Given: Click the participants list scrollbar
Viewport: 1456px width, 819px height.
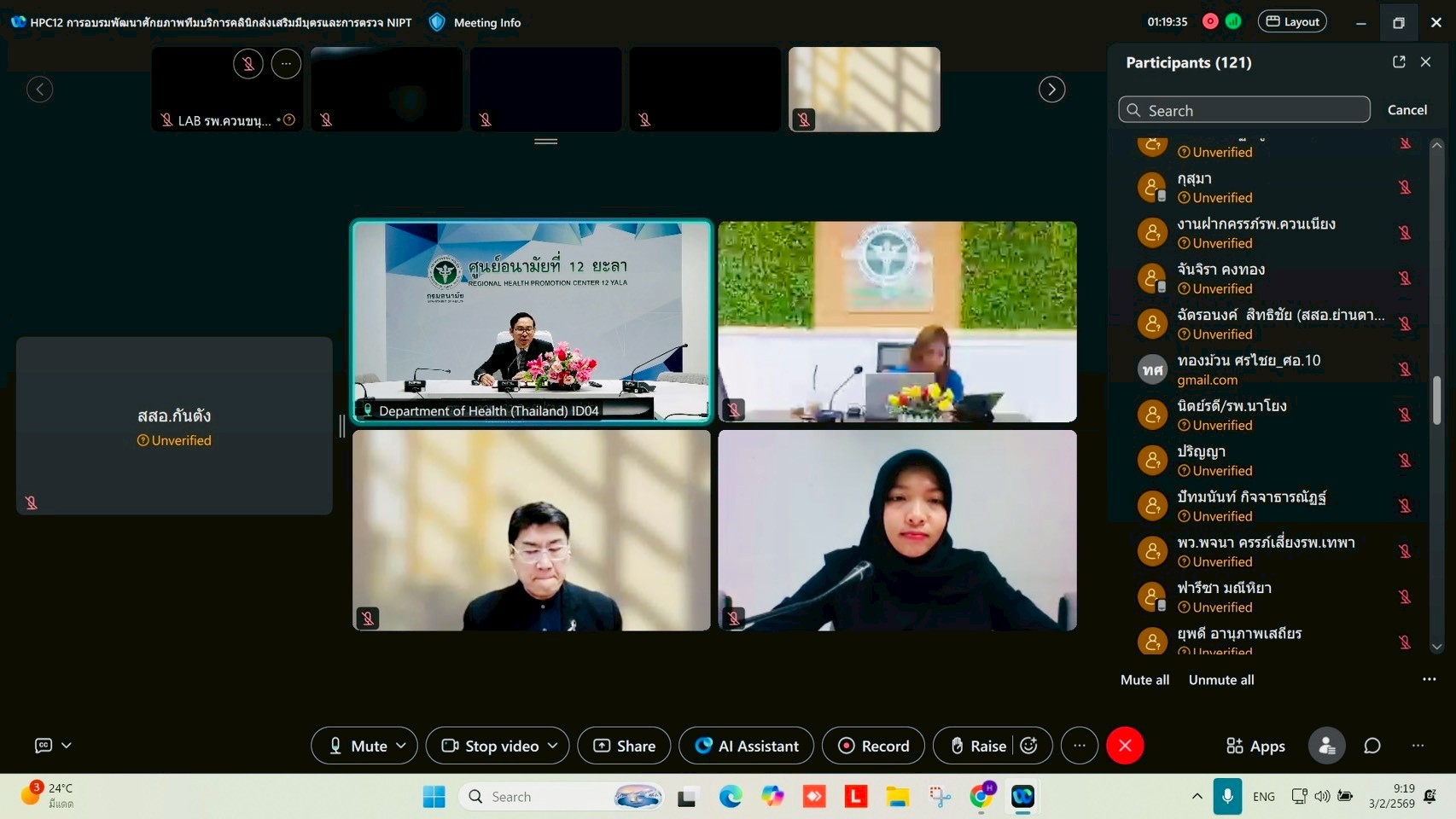Looking at the screenshot, I should coord(1436,399).
